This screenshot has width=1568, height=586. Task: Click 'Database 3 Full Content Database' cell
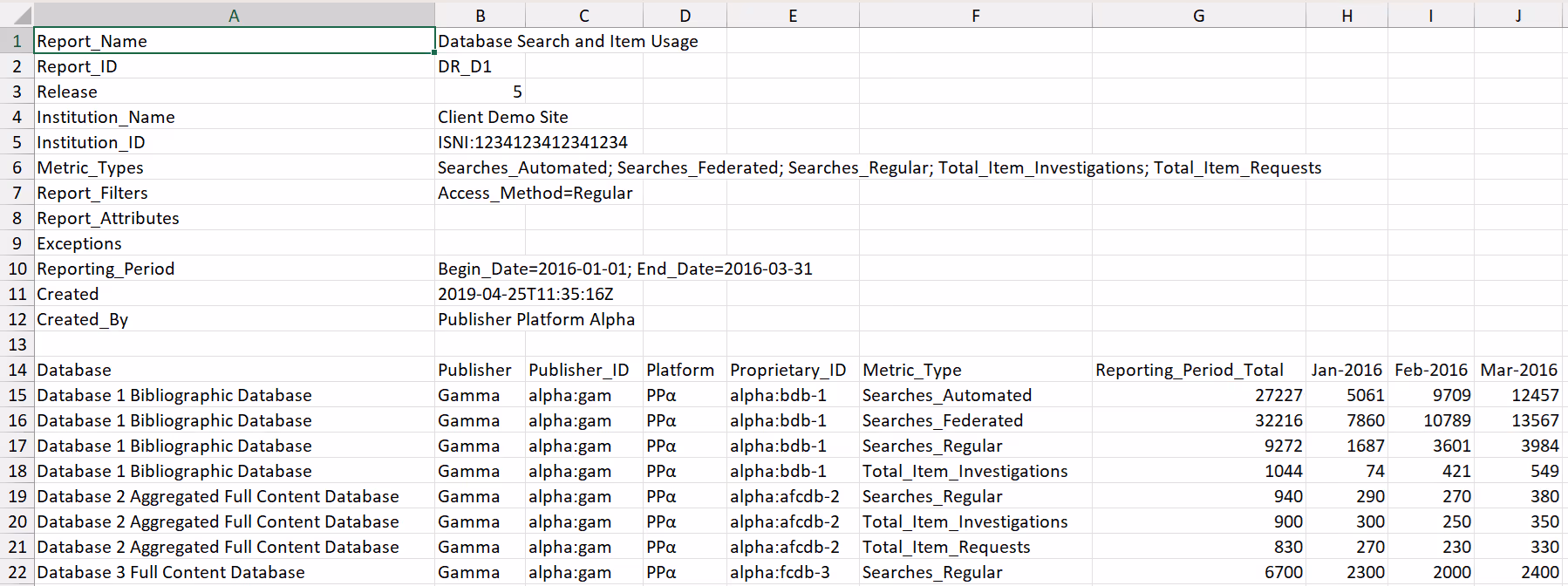coord(234,572)
